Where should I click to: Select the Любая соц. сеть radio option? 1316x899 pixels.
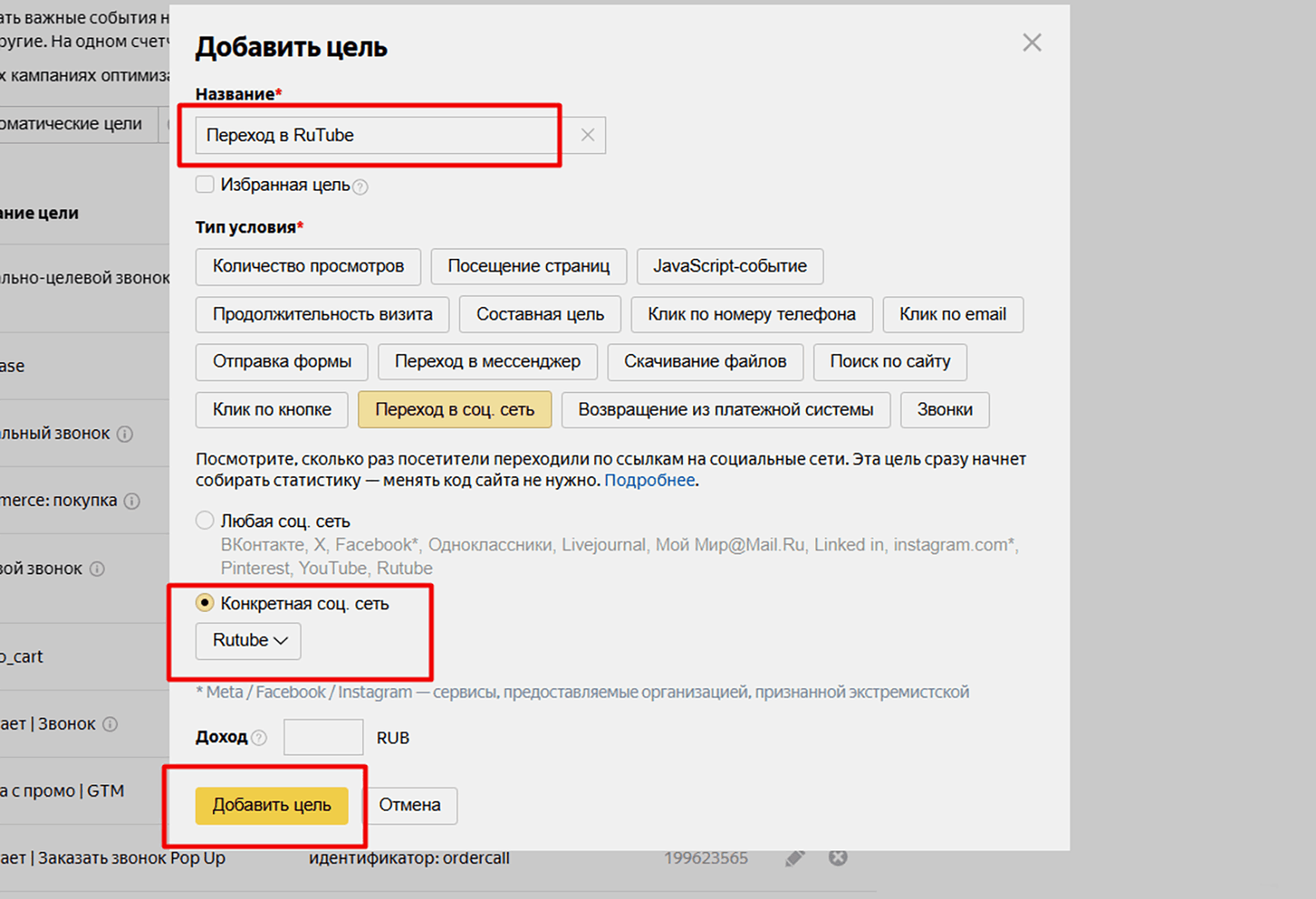[x=205, y=520]
